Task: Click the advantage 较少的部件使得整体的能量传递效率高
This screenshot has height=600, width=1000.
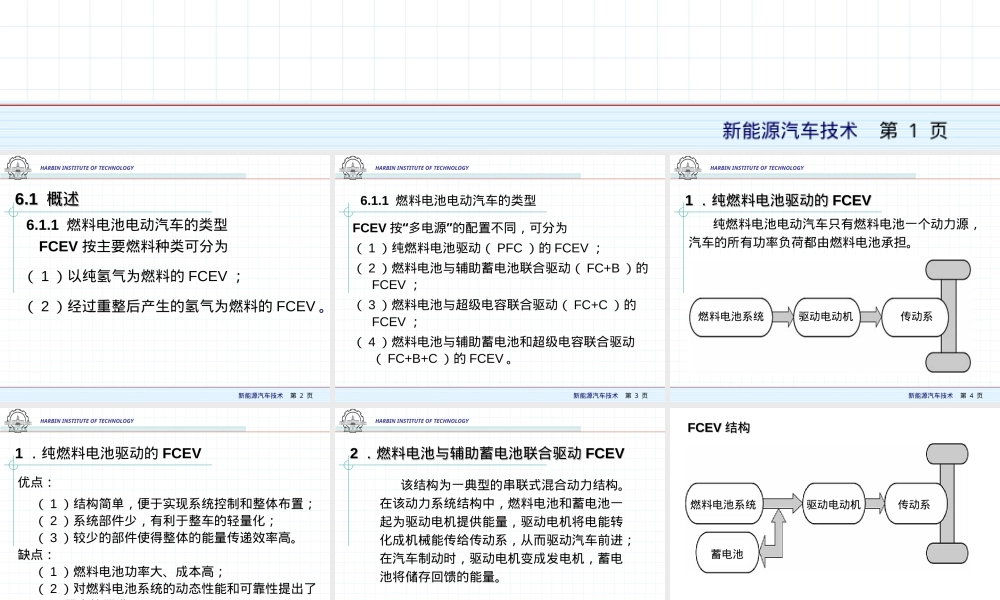Action: pos(168,538)
